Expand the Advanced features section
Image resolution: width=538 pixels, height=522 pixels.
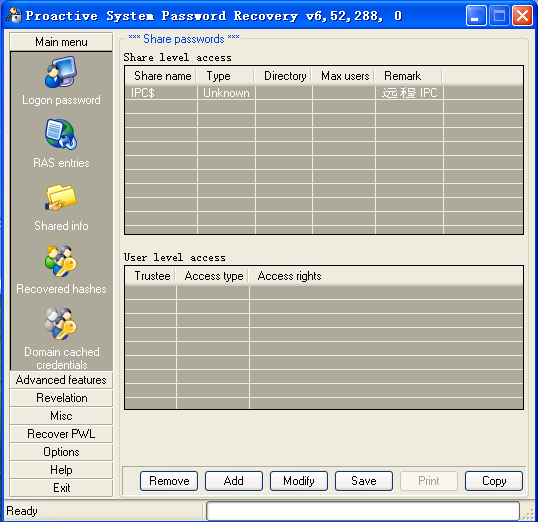click(x=61, y=380)
